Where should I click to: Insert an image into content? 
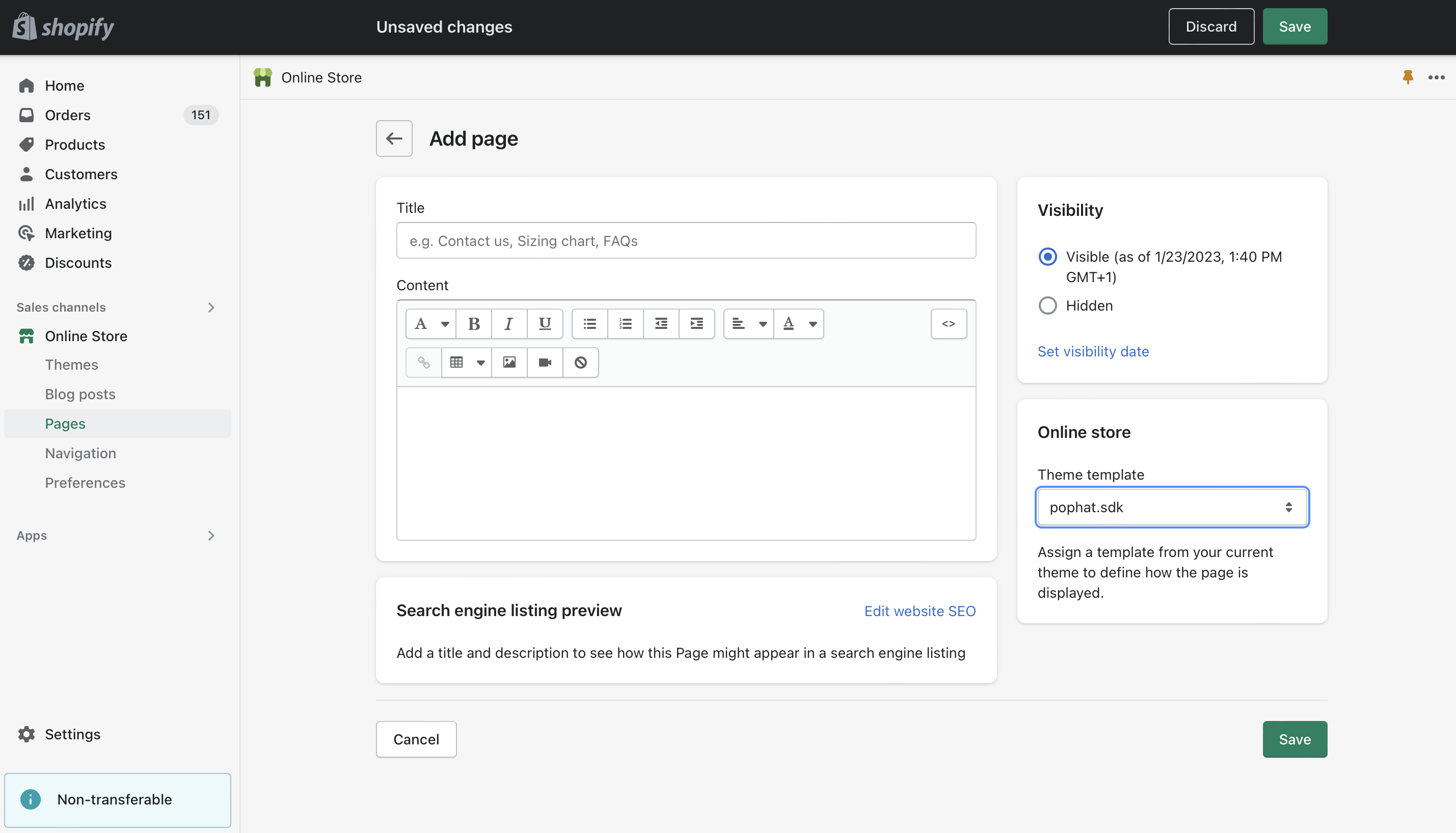pos(509,362)
